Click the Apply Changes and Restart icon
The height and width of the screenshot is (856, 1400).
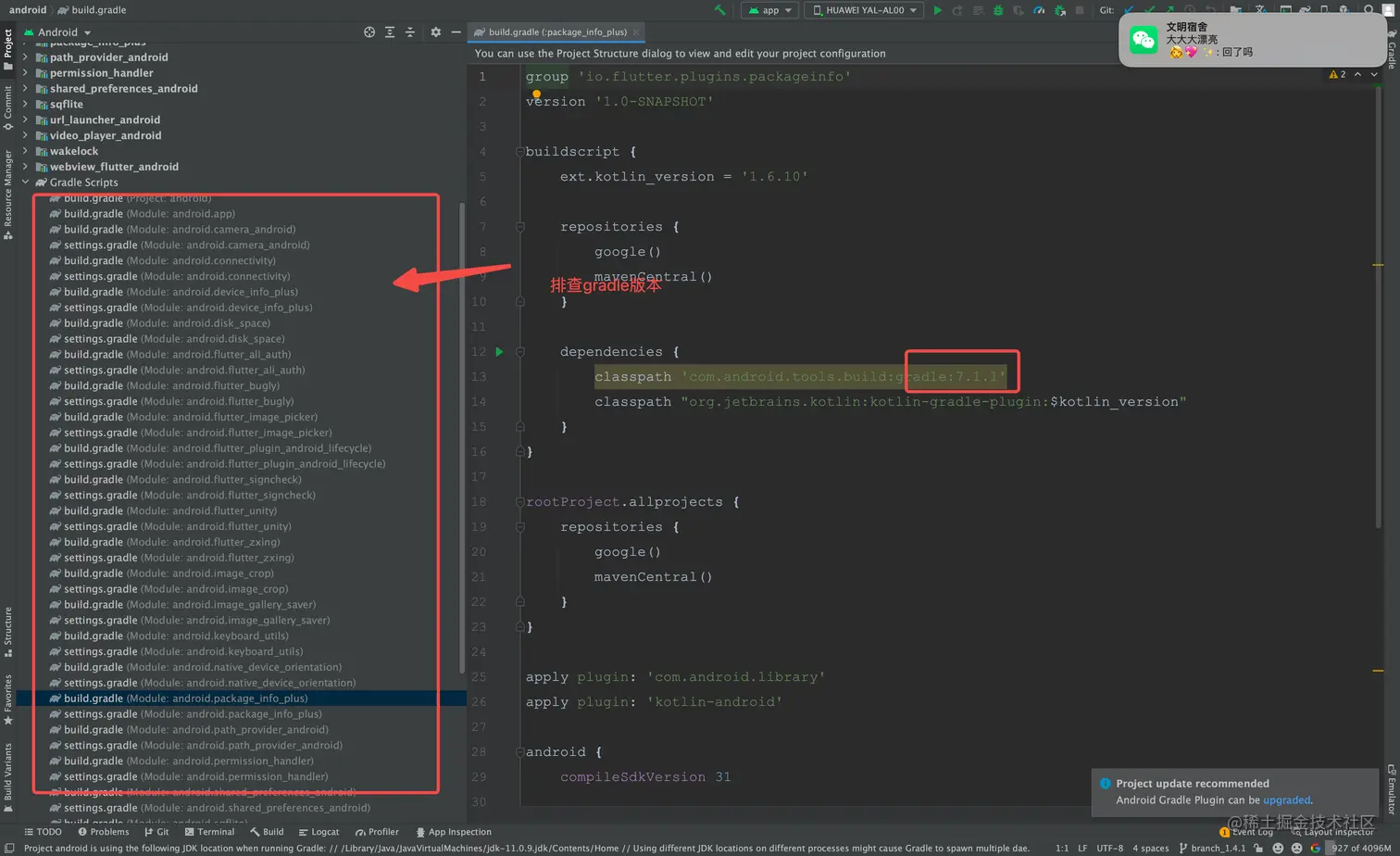click(x=958, y=10)
